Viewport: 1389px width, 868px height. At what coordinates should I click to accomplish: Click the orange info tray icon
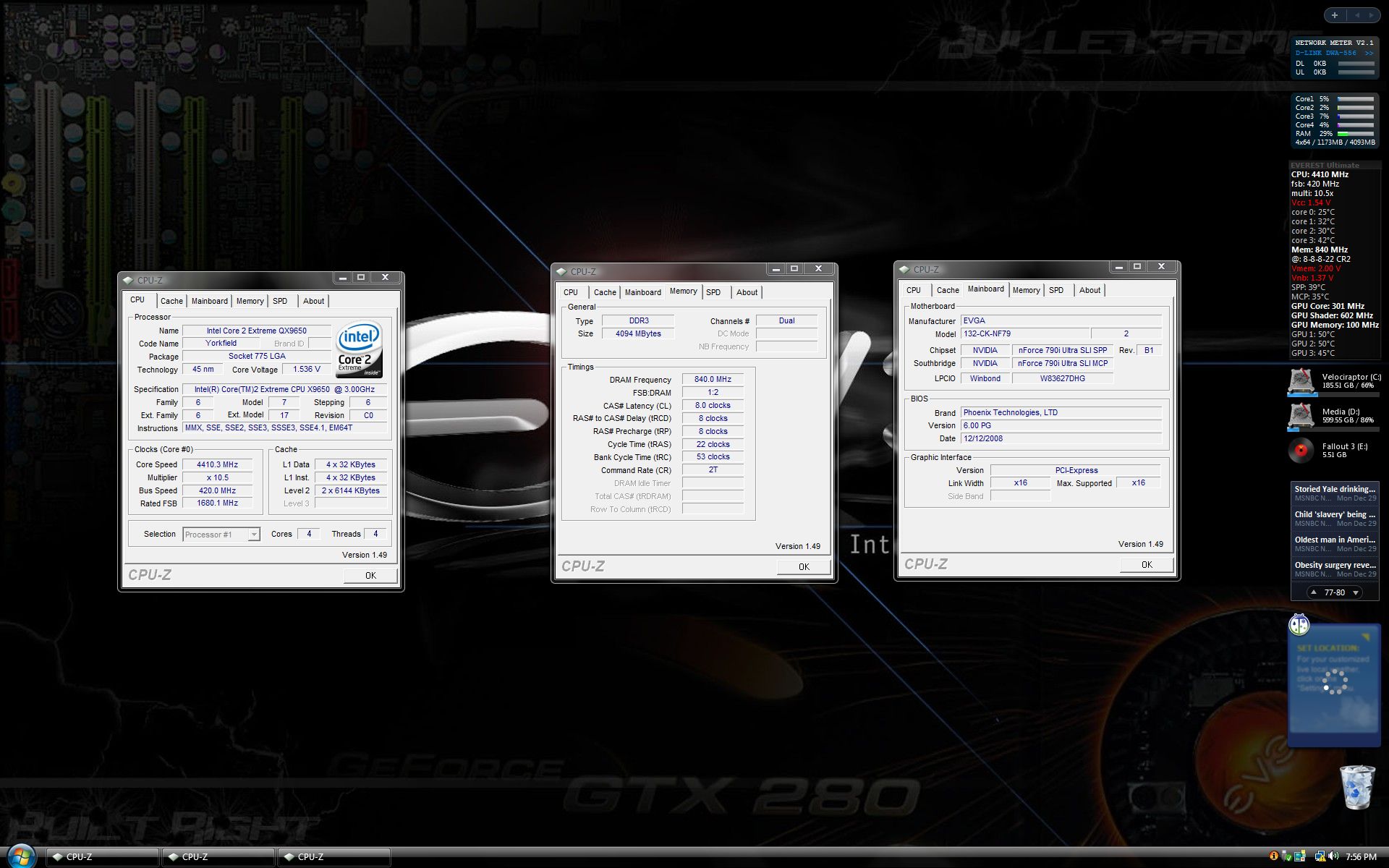(1273, 856)
